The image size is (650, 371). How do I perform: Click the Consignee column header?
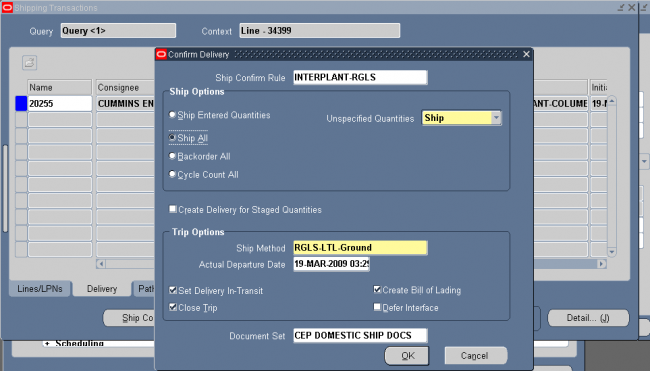pos(126,87)
